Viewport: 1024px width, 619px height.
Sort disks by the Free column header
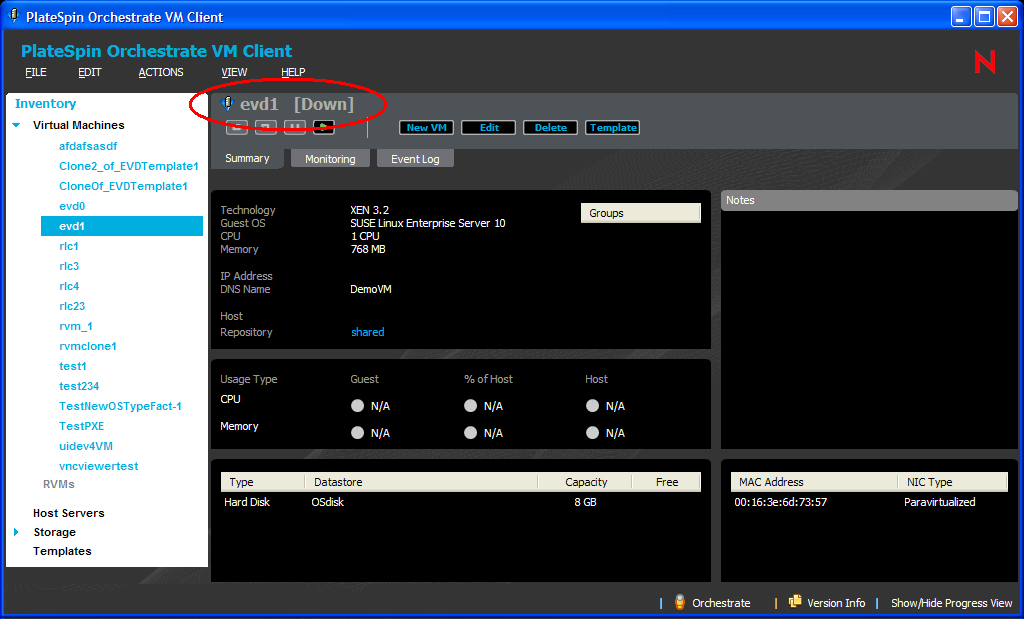[666, 482]
